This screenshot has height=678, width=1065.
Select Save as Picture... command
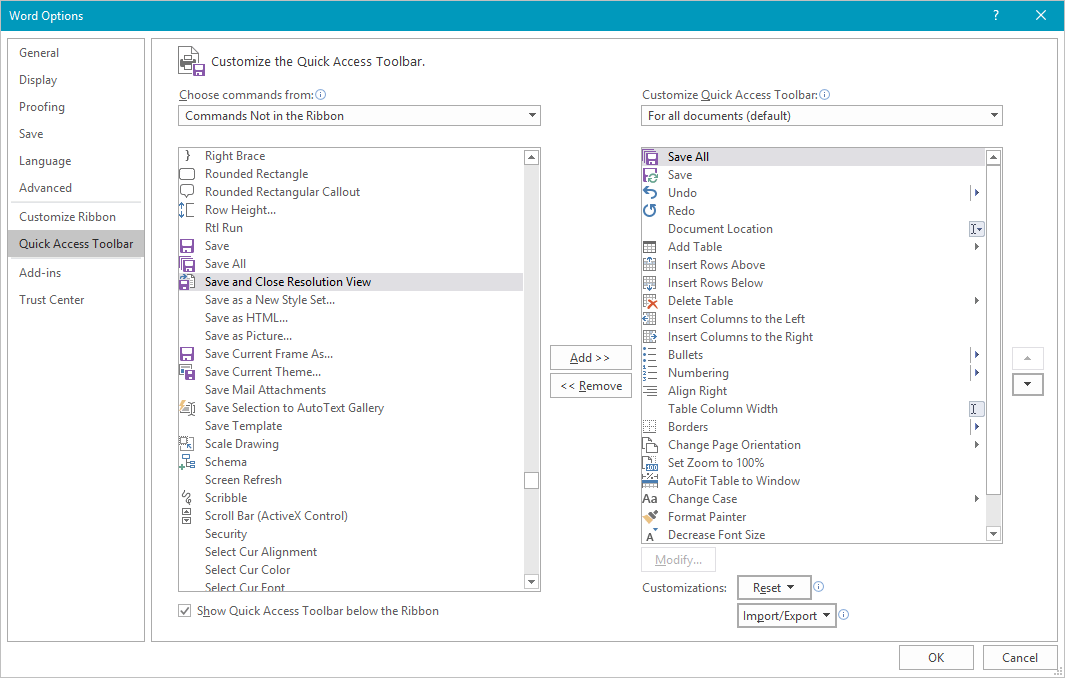(350, 336)
